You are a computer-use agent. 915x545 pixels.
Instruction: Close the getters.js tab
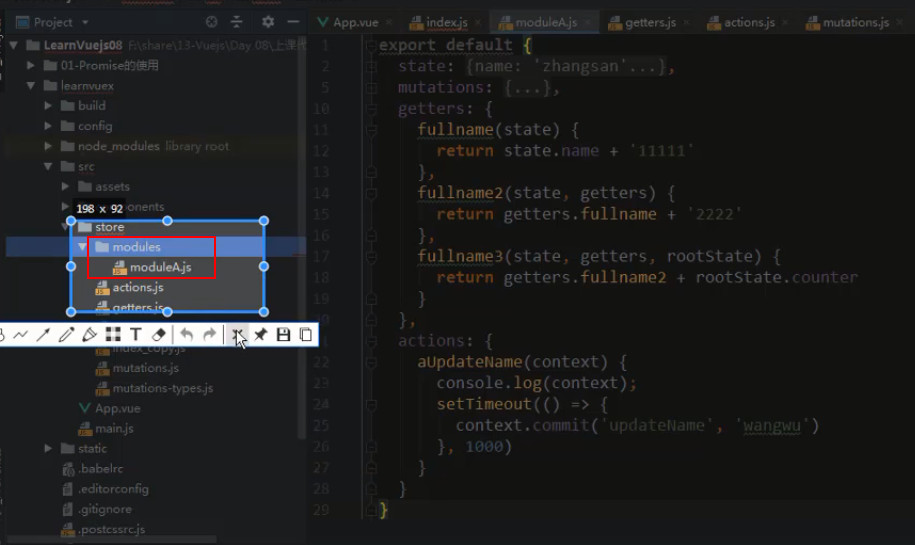tap(686, 23)
